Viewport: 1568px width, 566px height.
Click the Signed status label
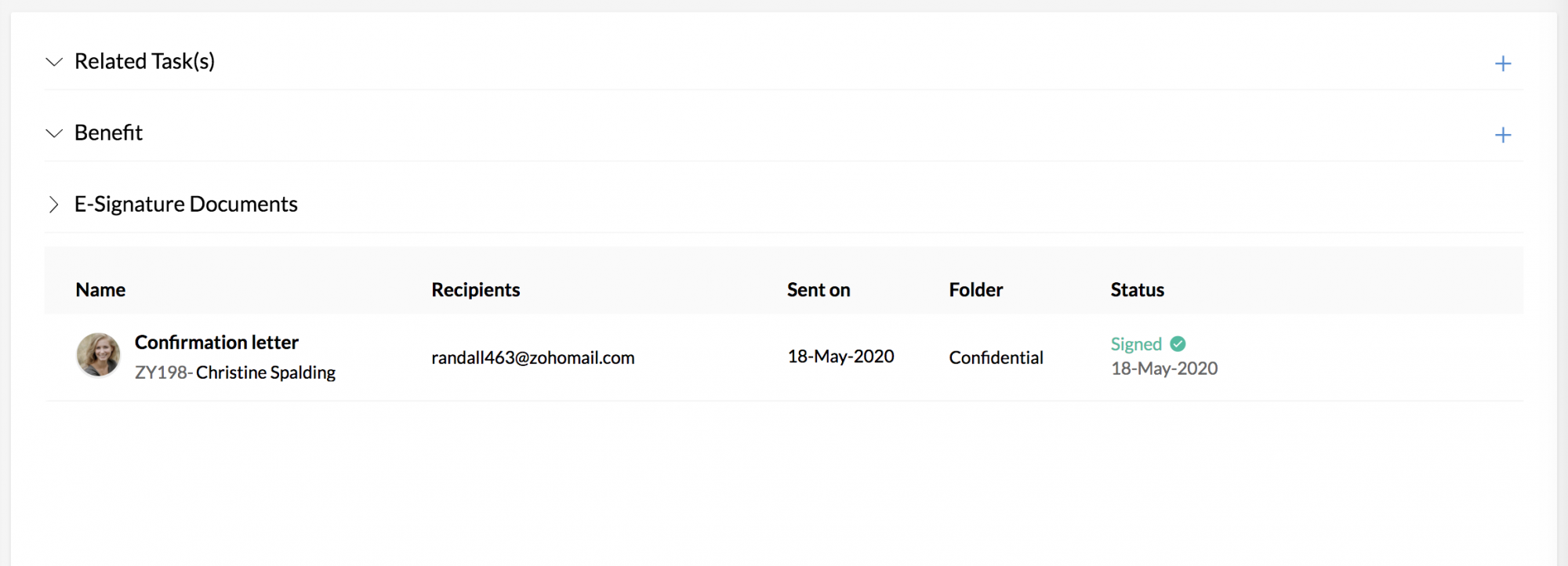[x=1136, y=344]
